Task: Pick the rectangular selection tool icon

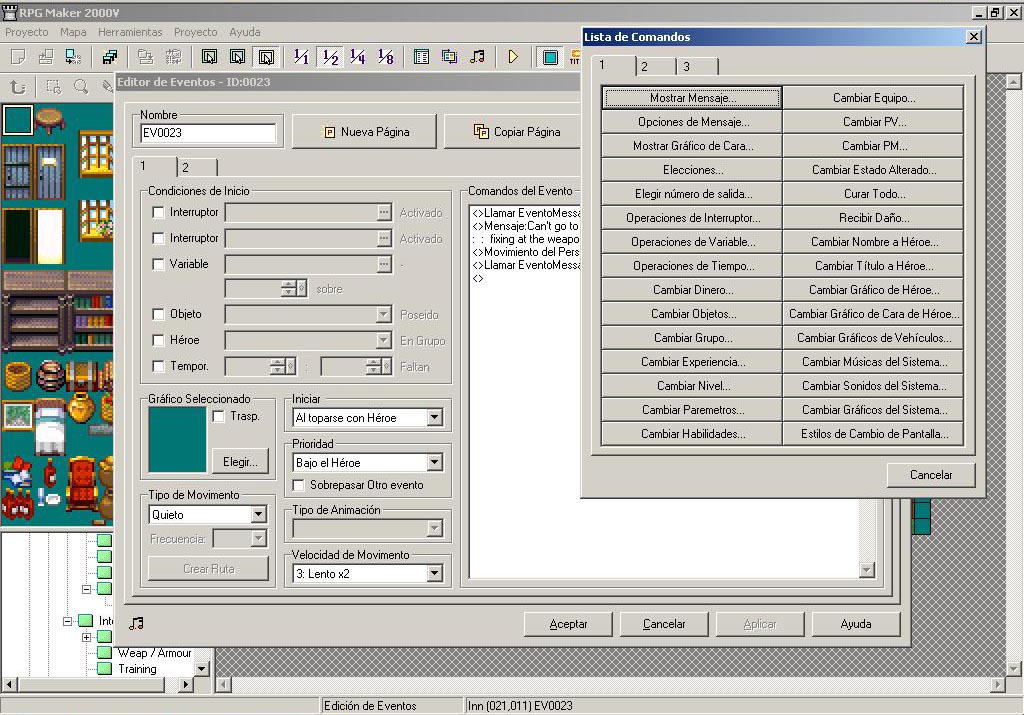Action: coord(53,86)
